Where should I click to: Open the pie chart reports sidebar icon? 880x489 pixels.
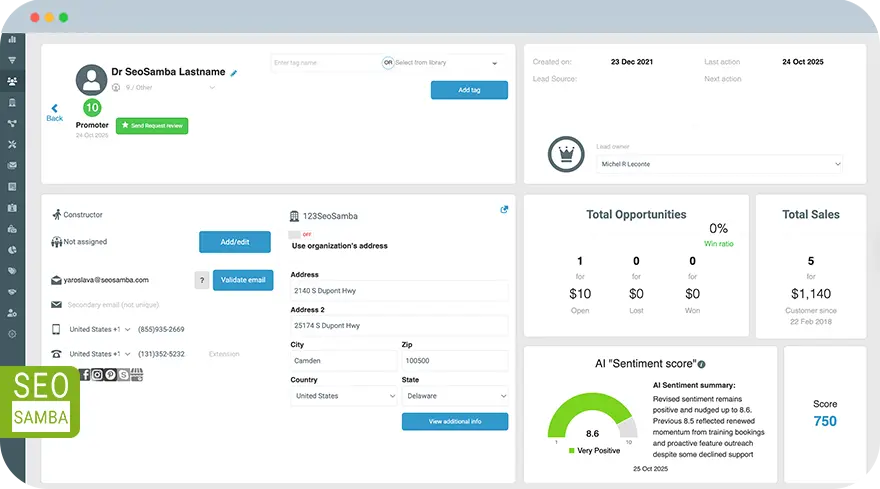[x=12, y=250]
